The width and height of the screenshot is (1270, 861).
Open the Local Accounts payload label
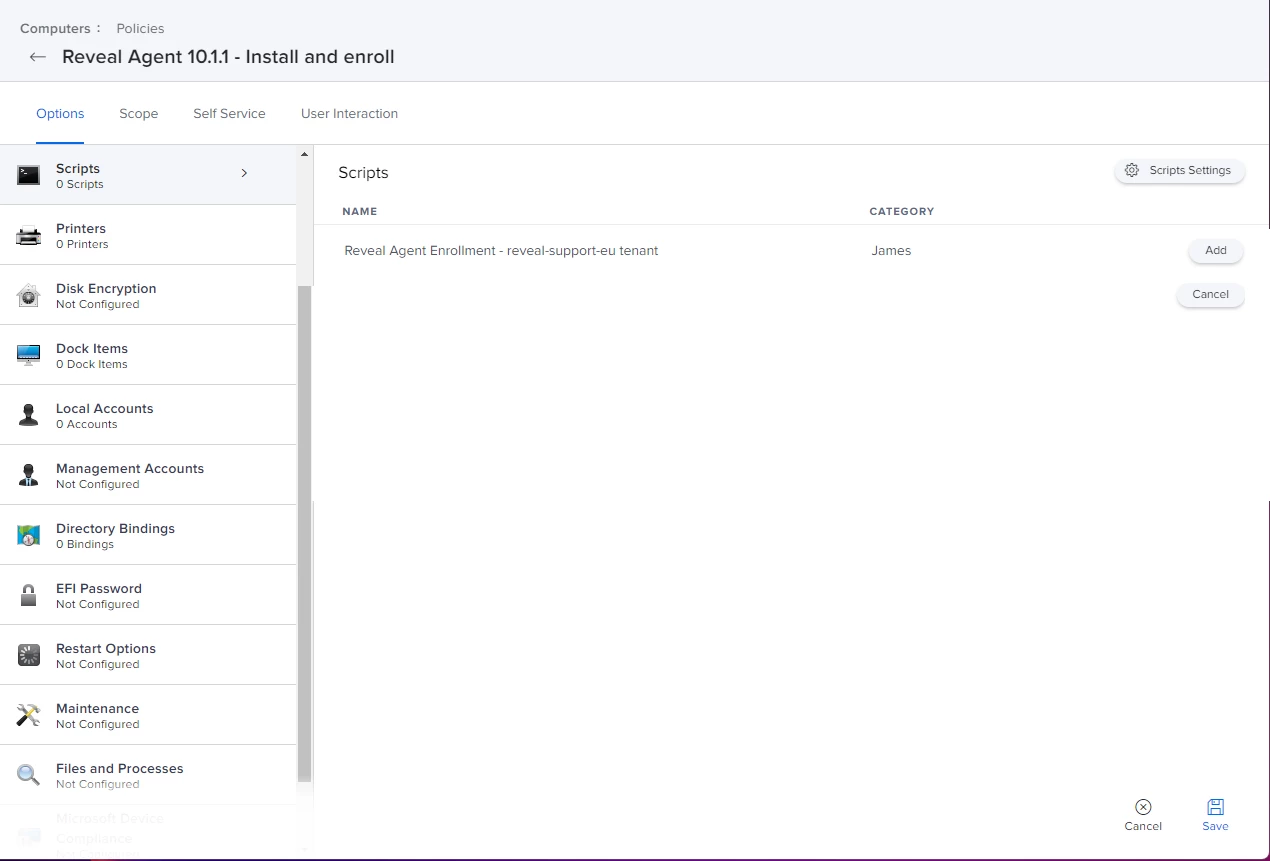pyautogui.click(x=105, y=409)
